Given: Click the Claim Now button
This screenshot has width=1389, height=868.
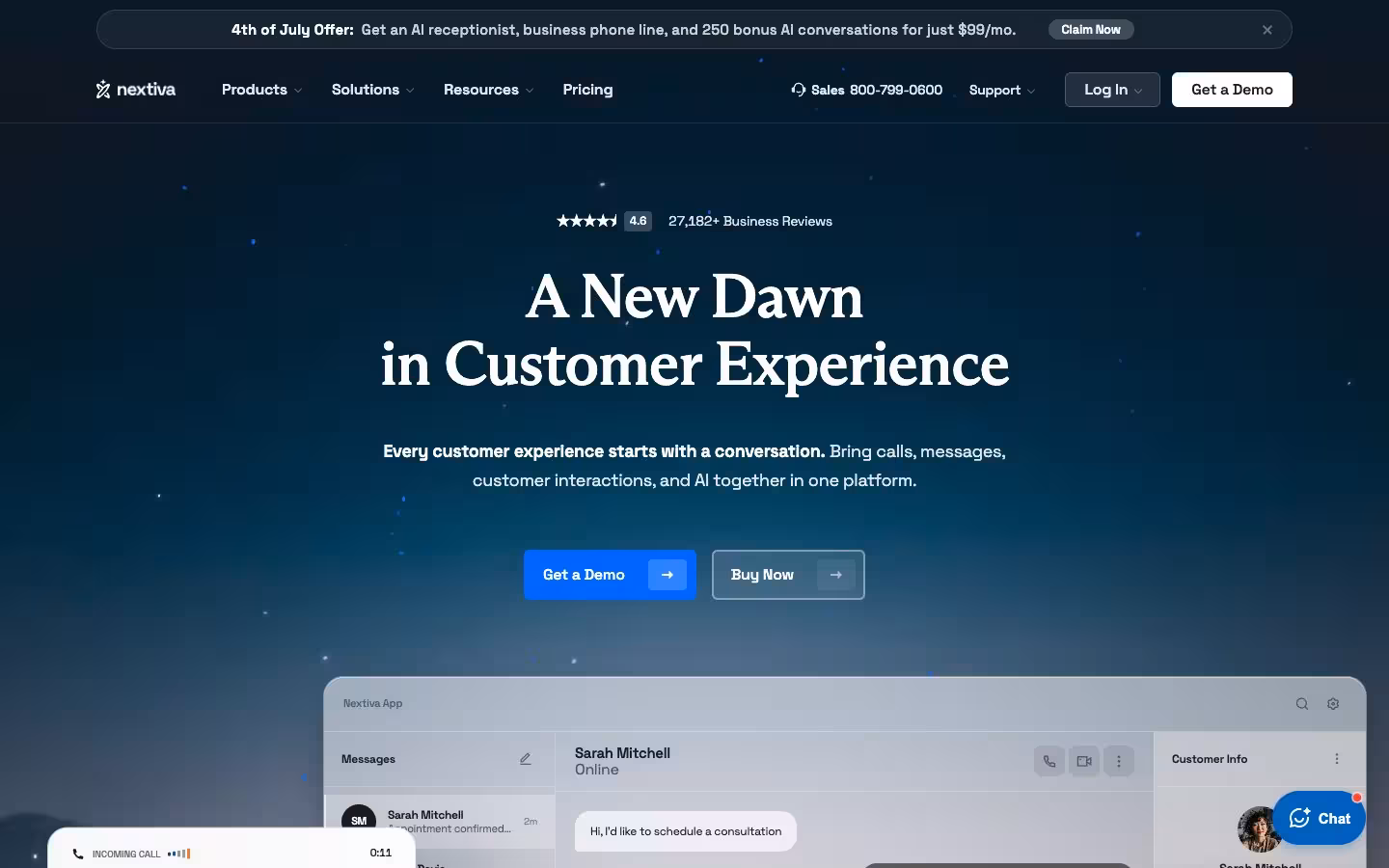Looking at the screenshot, I should 1091,30.
